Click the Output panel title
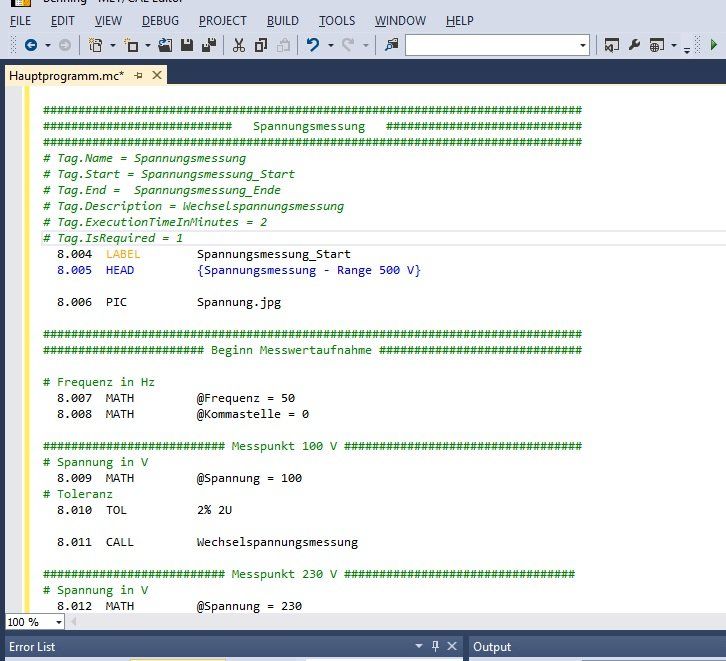The image size is (726, 661). (x=492, y=647)
